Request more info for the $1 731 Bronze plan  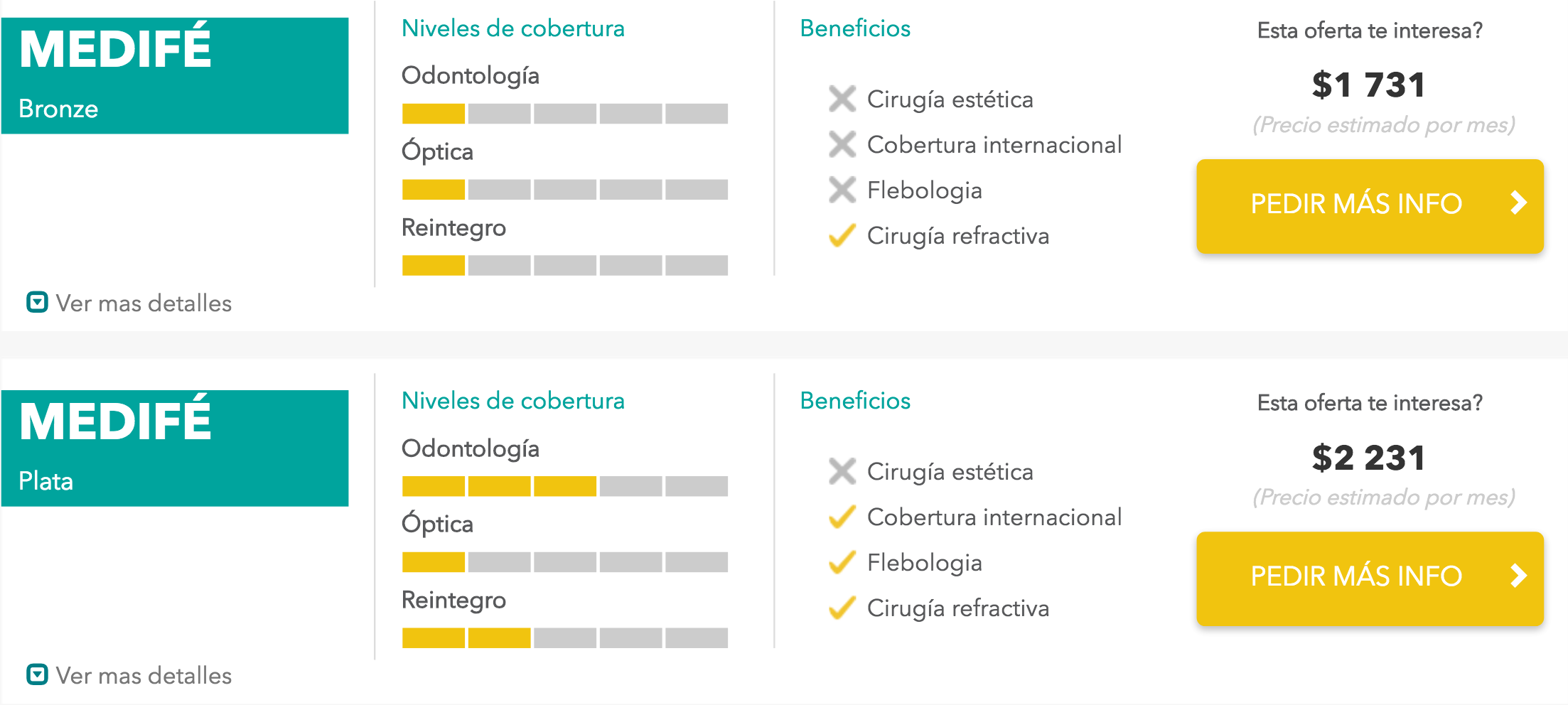click(1355, 205)
